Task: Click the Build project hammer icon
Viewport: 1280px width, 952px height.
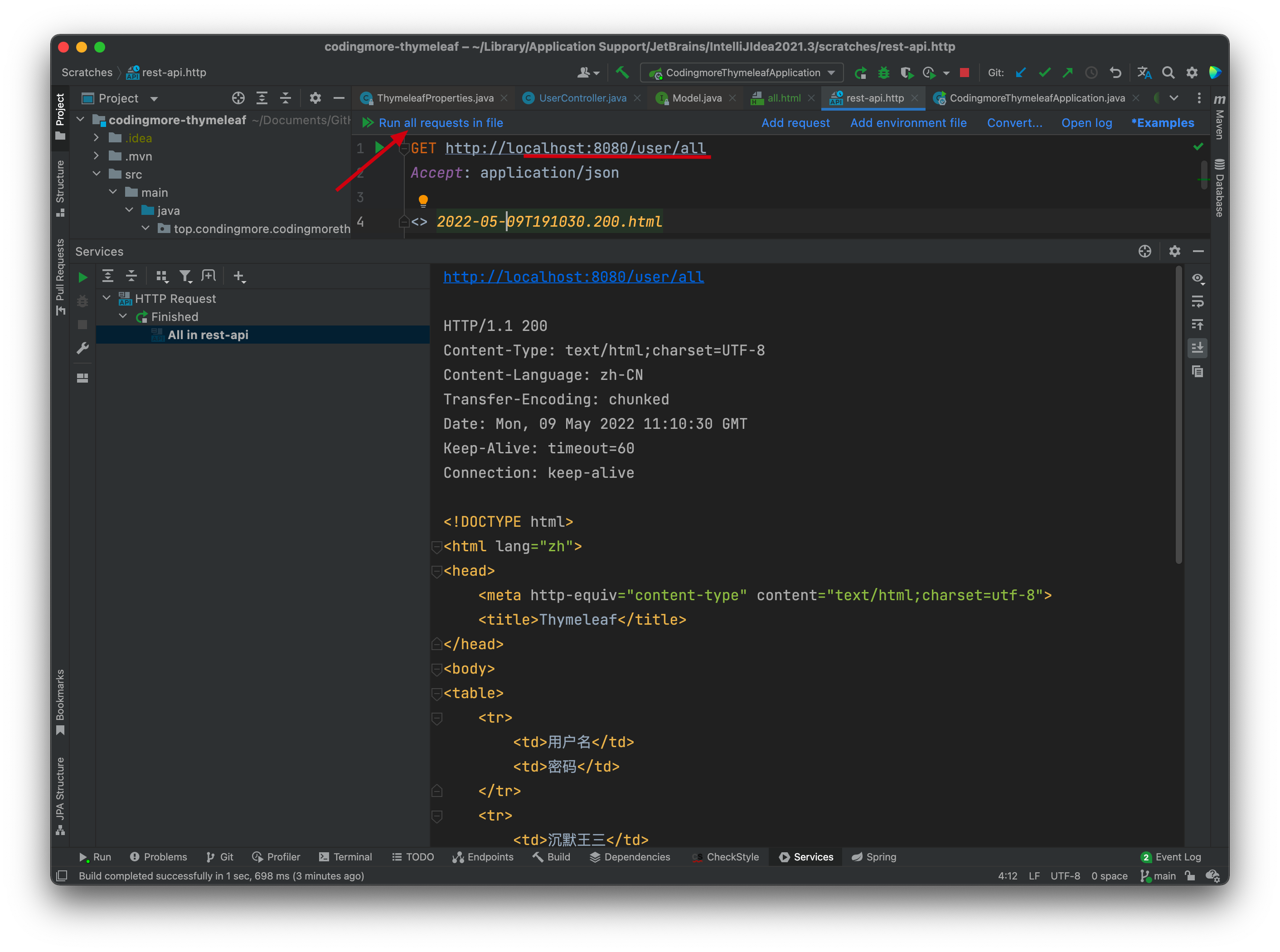Action: (x=622, y=73)
